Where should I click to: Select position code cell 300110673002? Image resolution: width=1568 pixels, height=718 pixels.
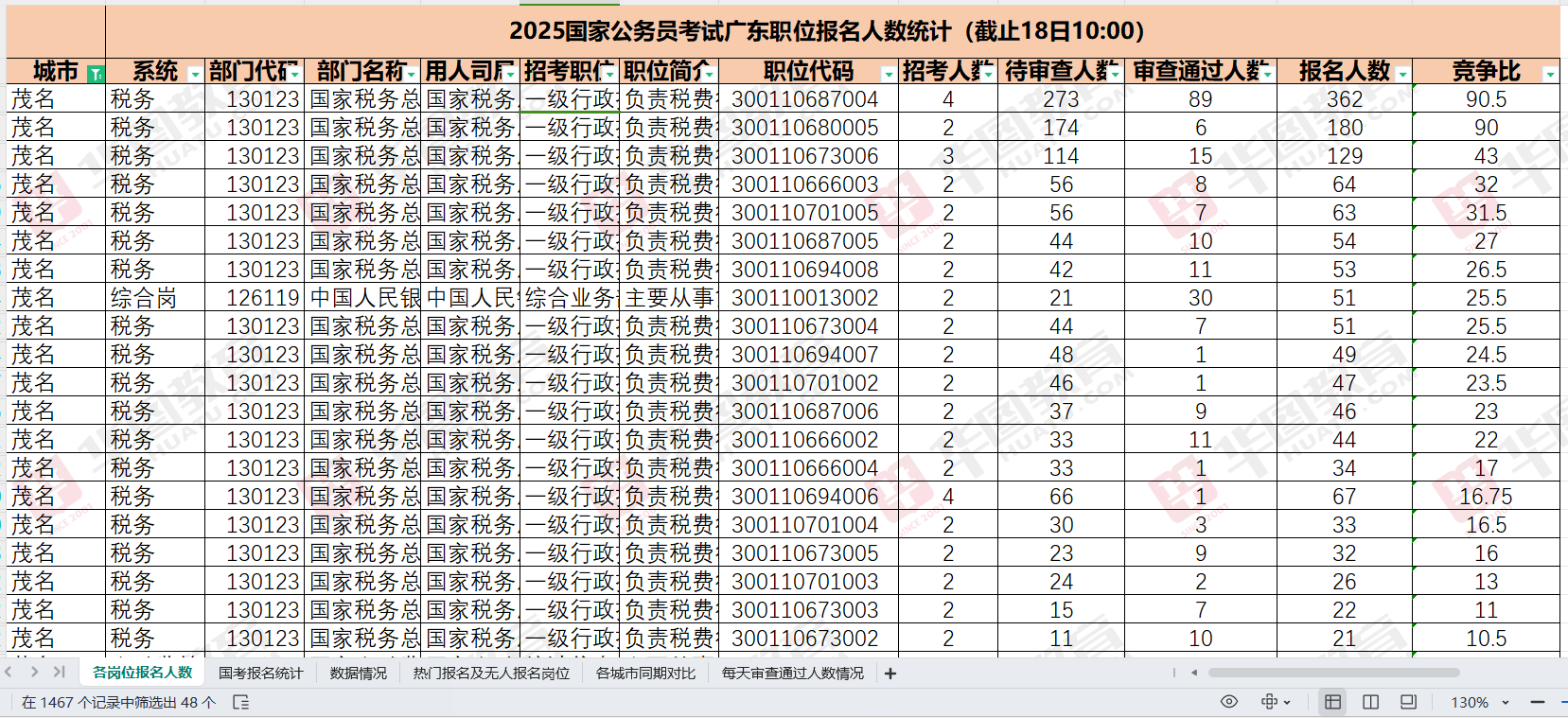pyautogui.click(x=808, y=639)
